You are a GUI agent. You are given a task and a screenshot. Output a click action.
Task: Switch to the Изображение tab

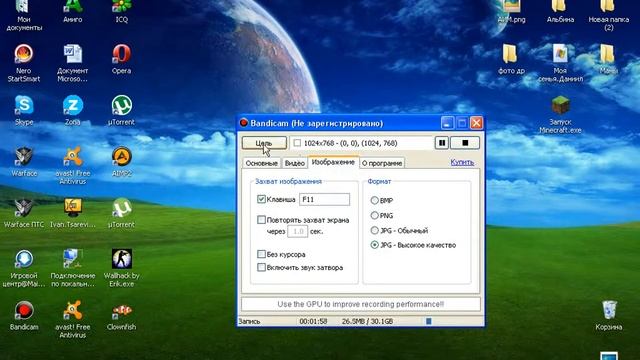point(333,162)
